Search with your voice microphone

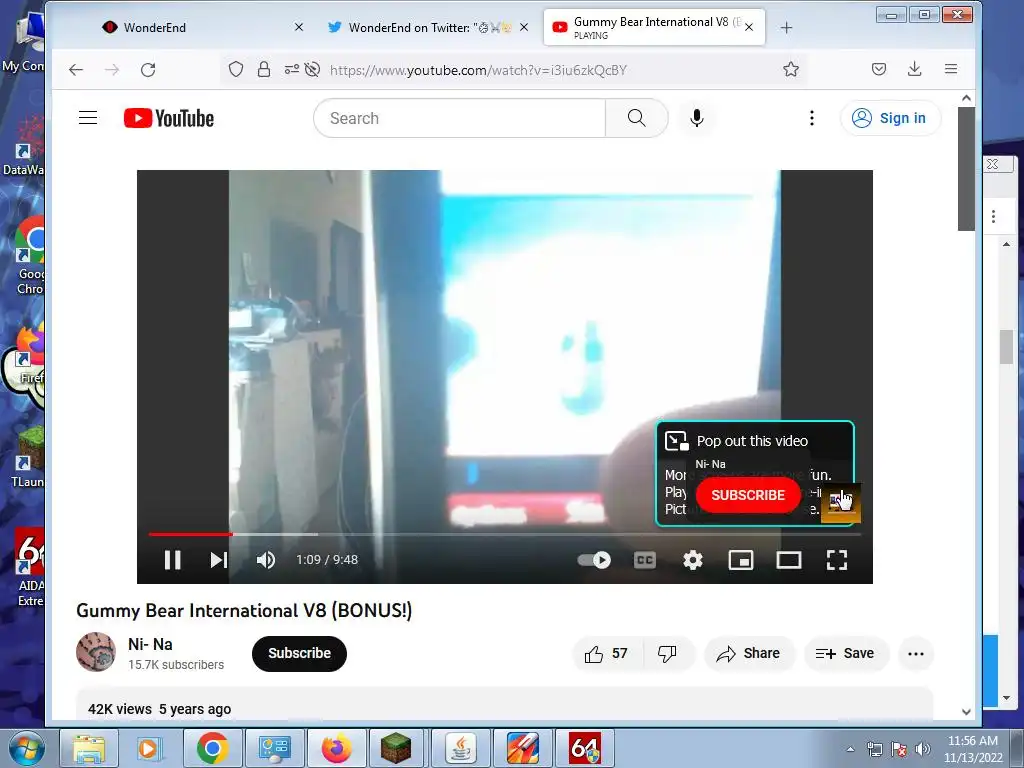pos(697,118)
